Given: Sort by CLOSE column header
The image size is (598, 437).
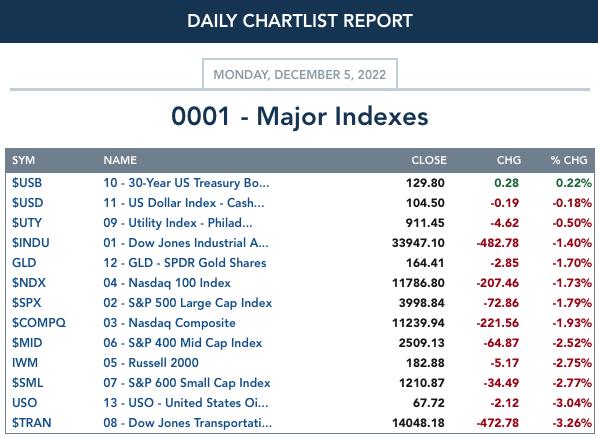Looking at the screenshot, I should point(429,160).
